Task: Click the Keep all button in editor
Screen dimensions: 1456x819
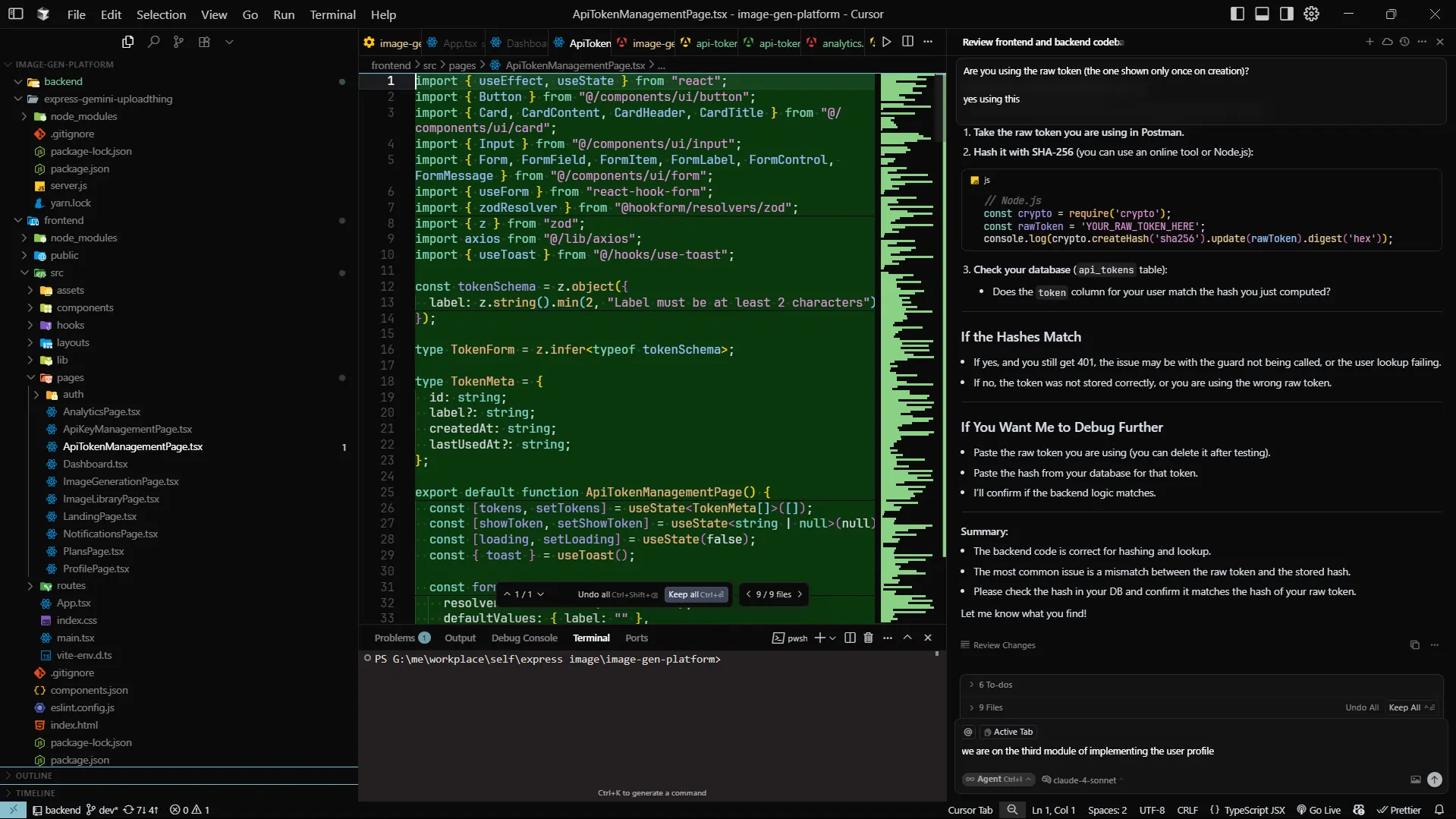Action: pos(696,594)
